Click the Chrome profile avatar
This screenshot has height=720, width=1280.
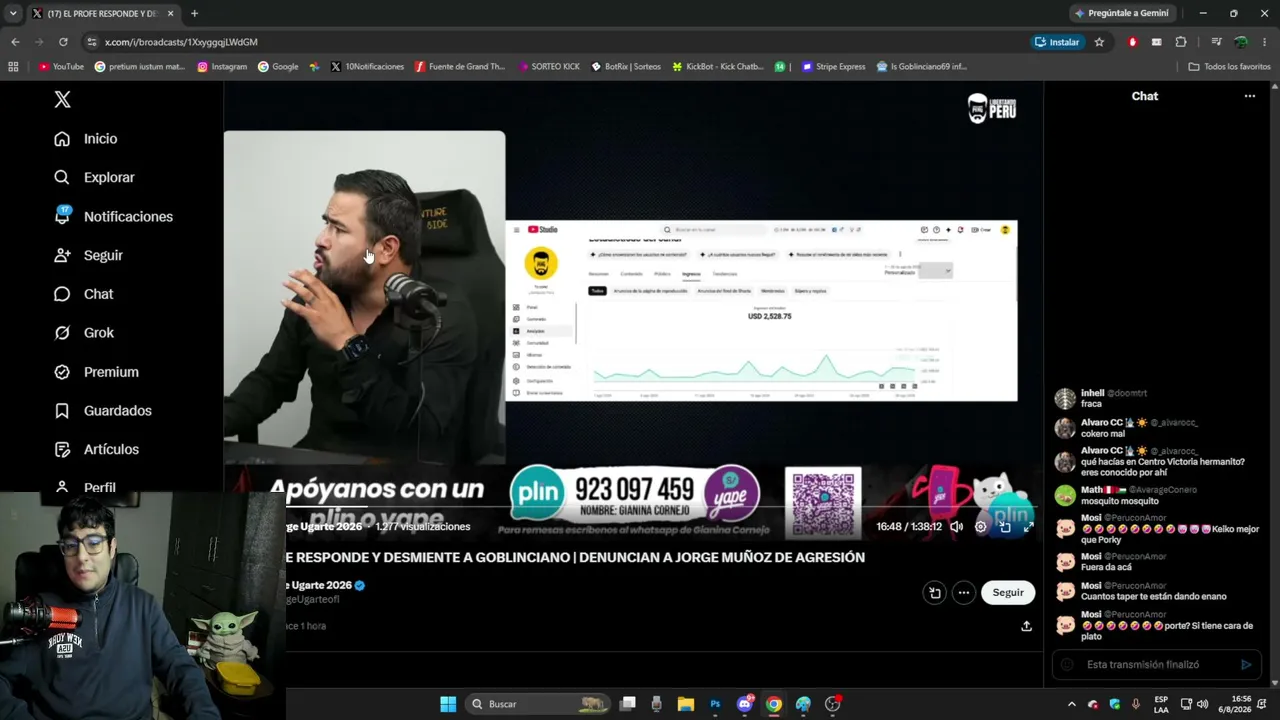(1241, 42)
